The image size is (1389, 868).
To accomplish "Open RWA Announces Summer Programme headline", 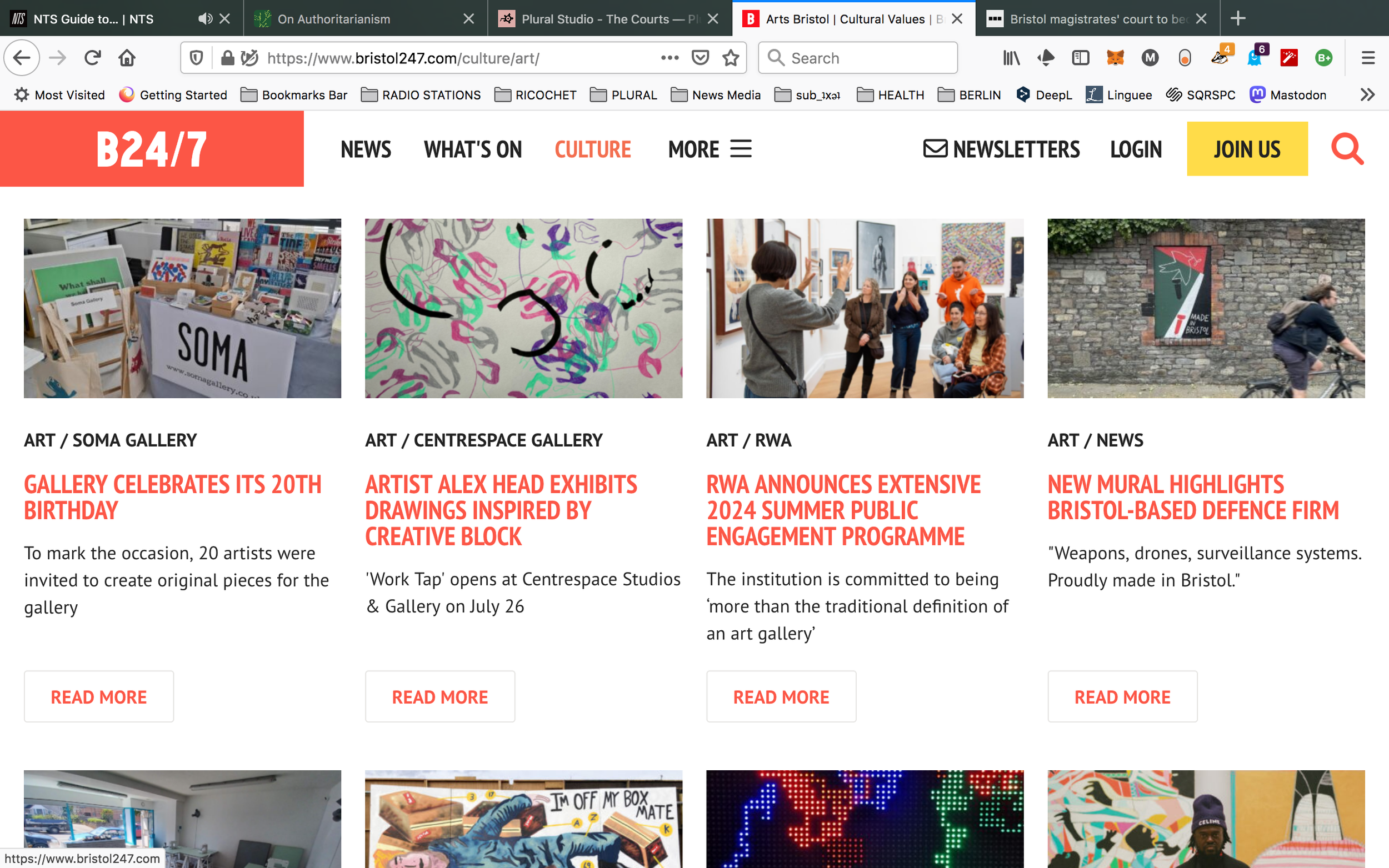I will tap(843, 510).
